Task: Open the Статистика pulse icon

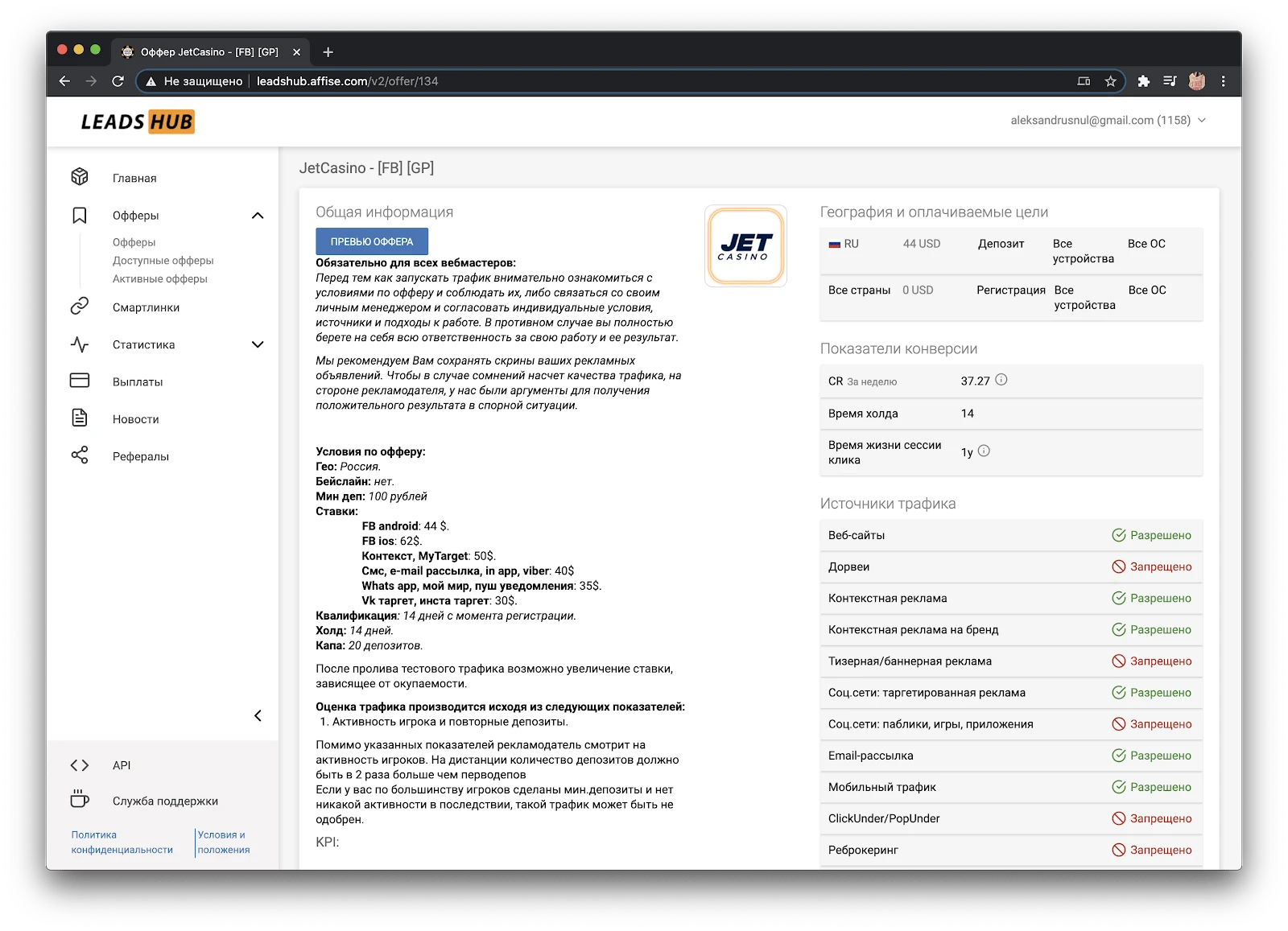Action: tap(80, 344)
